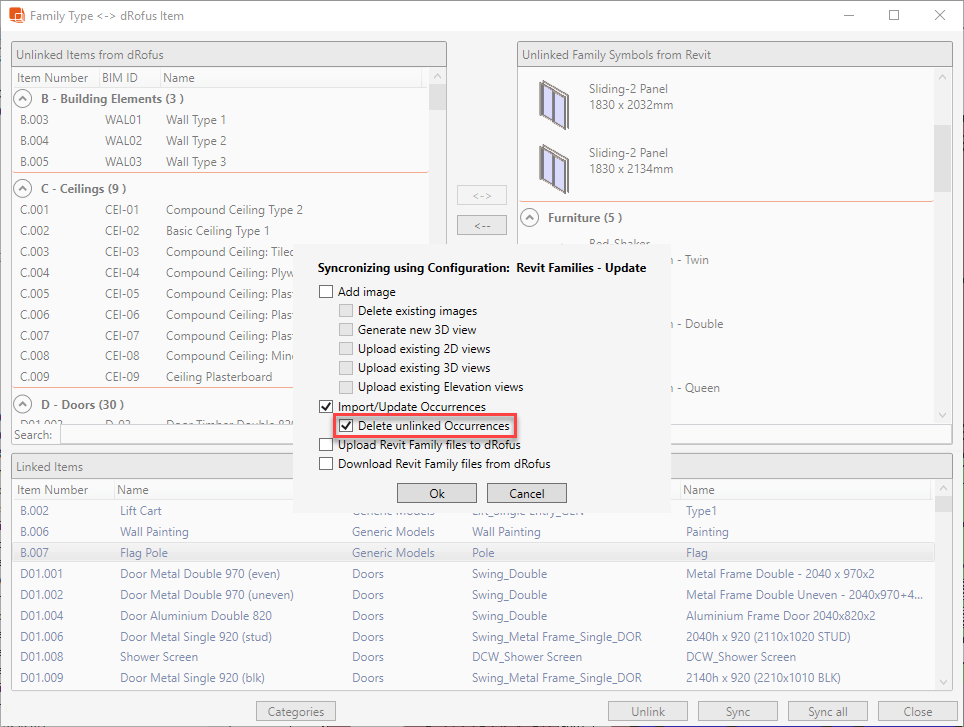
Task: Enable Upload Revit Family files to dRofus
Action: (x=326, y=445)
